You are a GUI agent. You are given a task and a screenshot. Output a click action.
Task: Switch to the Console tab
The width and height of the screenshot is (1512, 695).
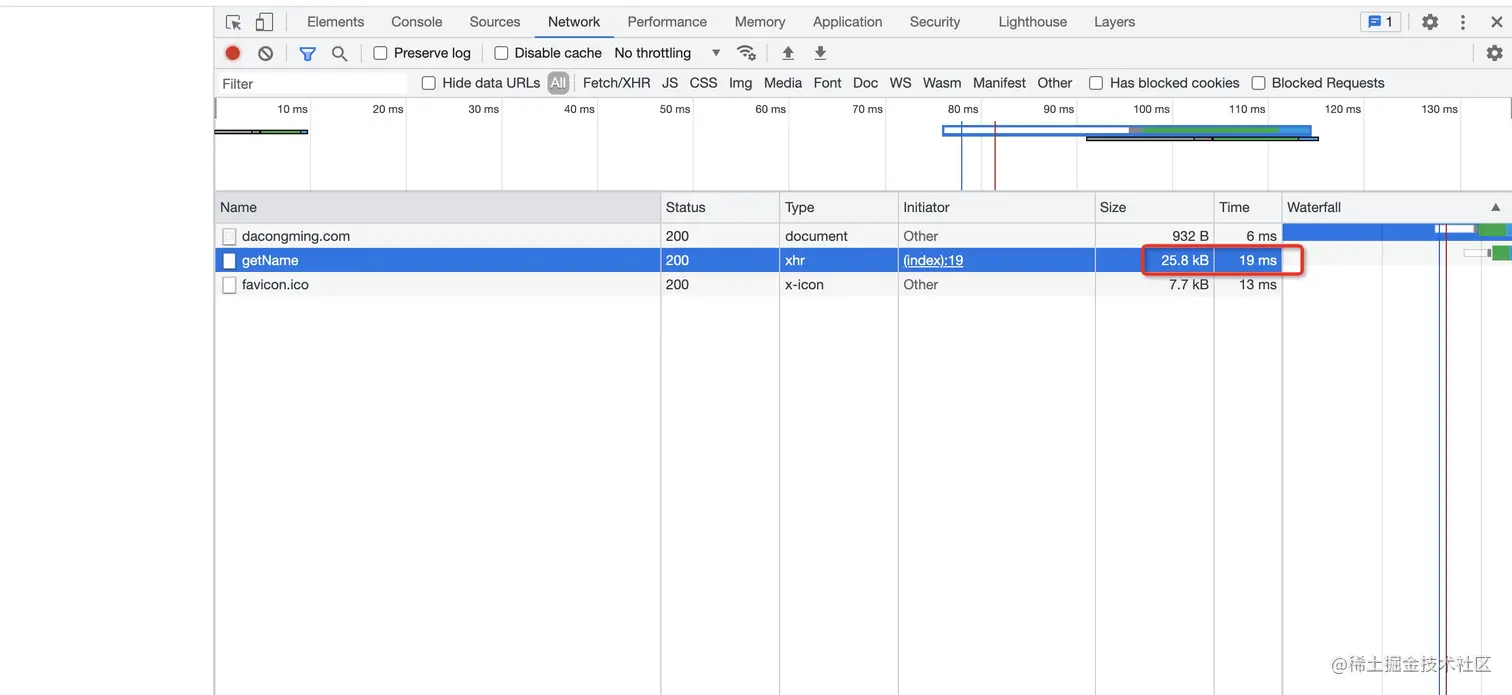tap(416, 22)
